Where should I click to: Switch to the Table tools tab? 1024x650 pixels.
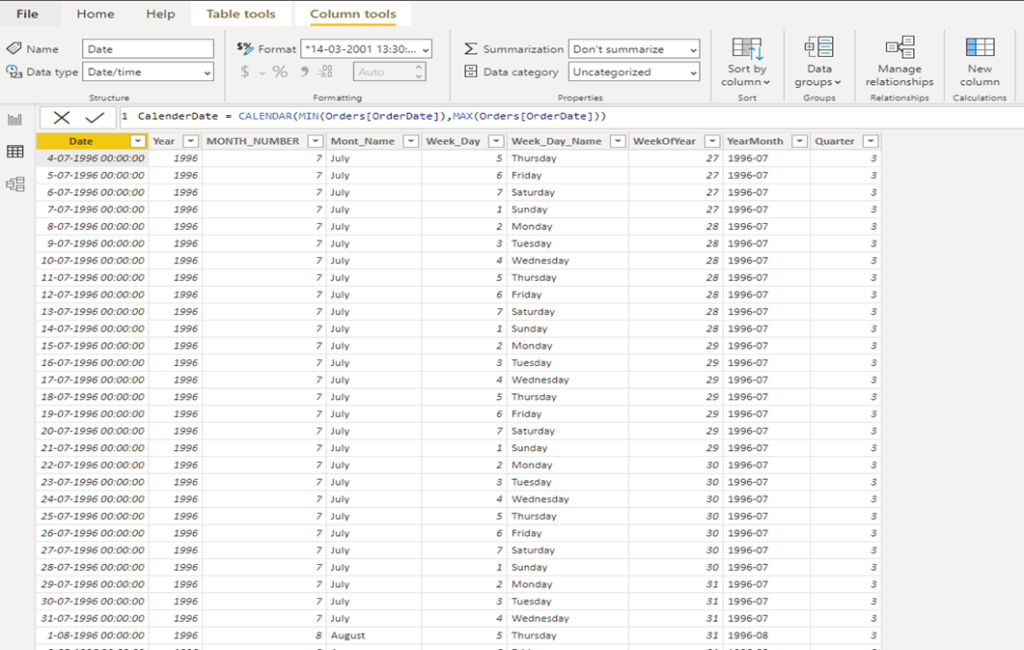tap(240, 14)
